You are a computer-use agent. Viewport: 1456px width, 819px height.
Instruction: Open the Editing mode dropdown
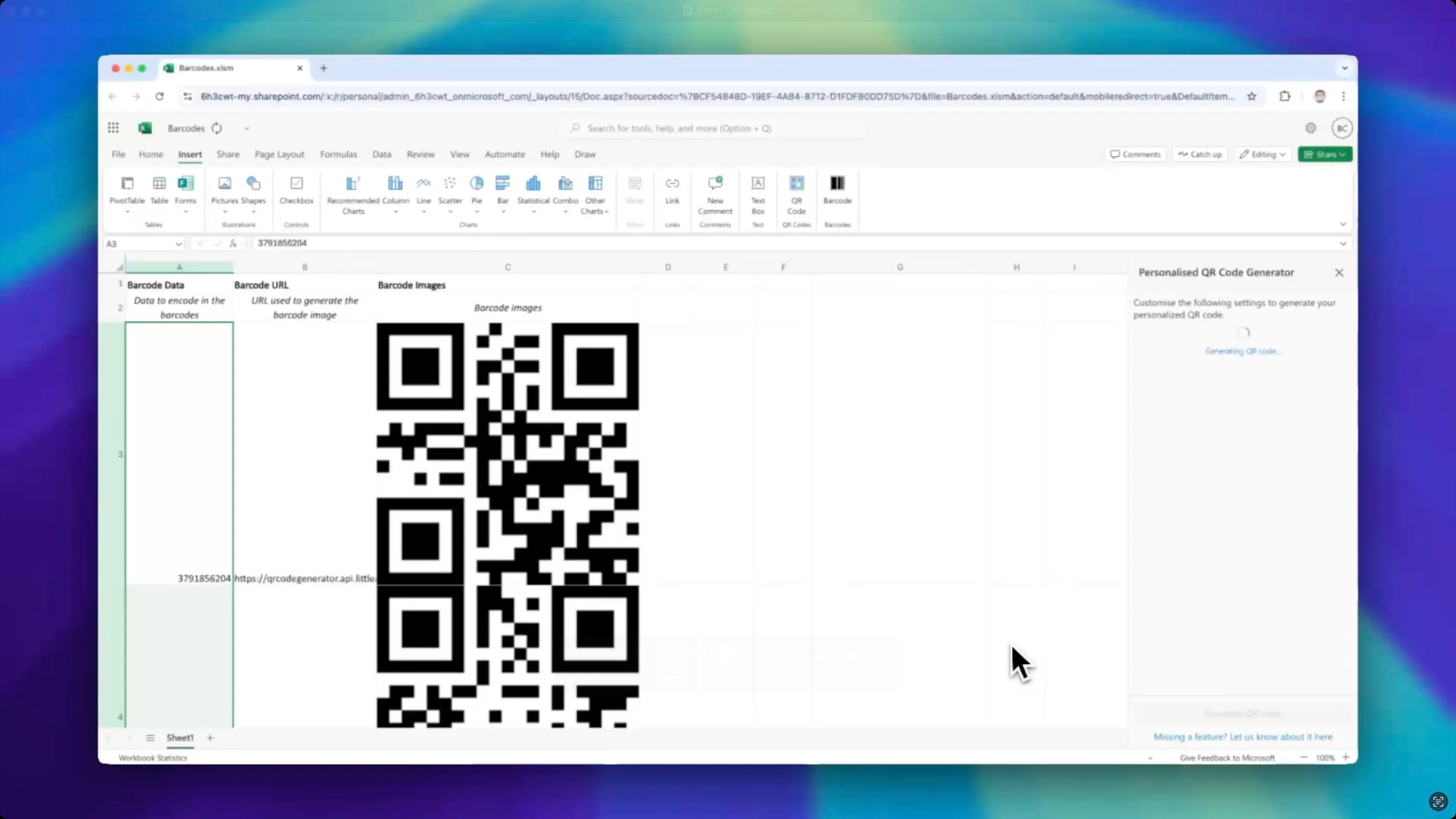[x=1263, y=154]
